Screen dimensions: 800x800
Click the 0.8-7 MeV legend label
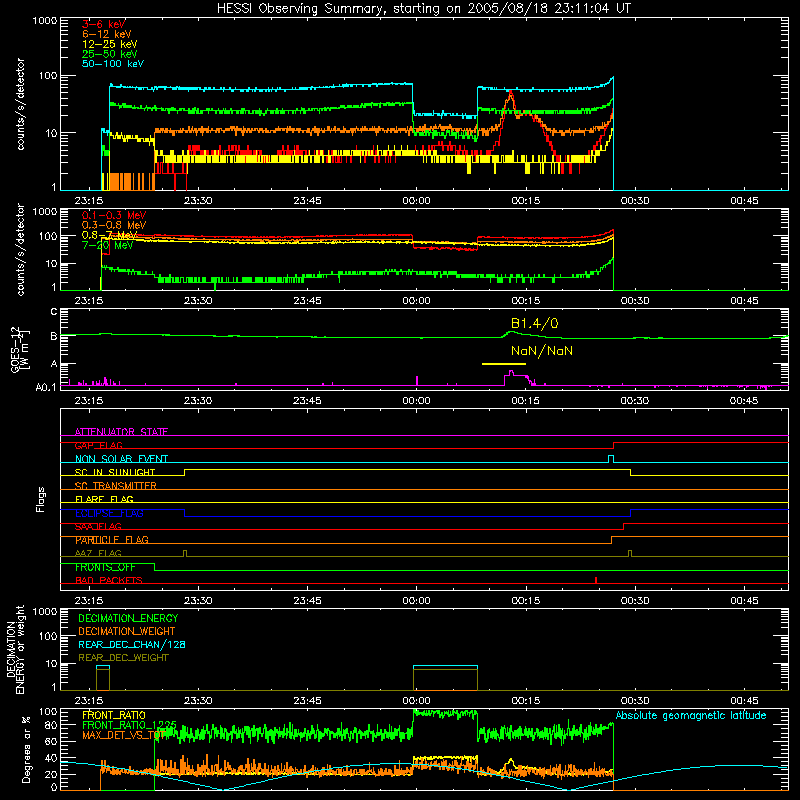(109, 235)
